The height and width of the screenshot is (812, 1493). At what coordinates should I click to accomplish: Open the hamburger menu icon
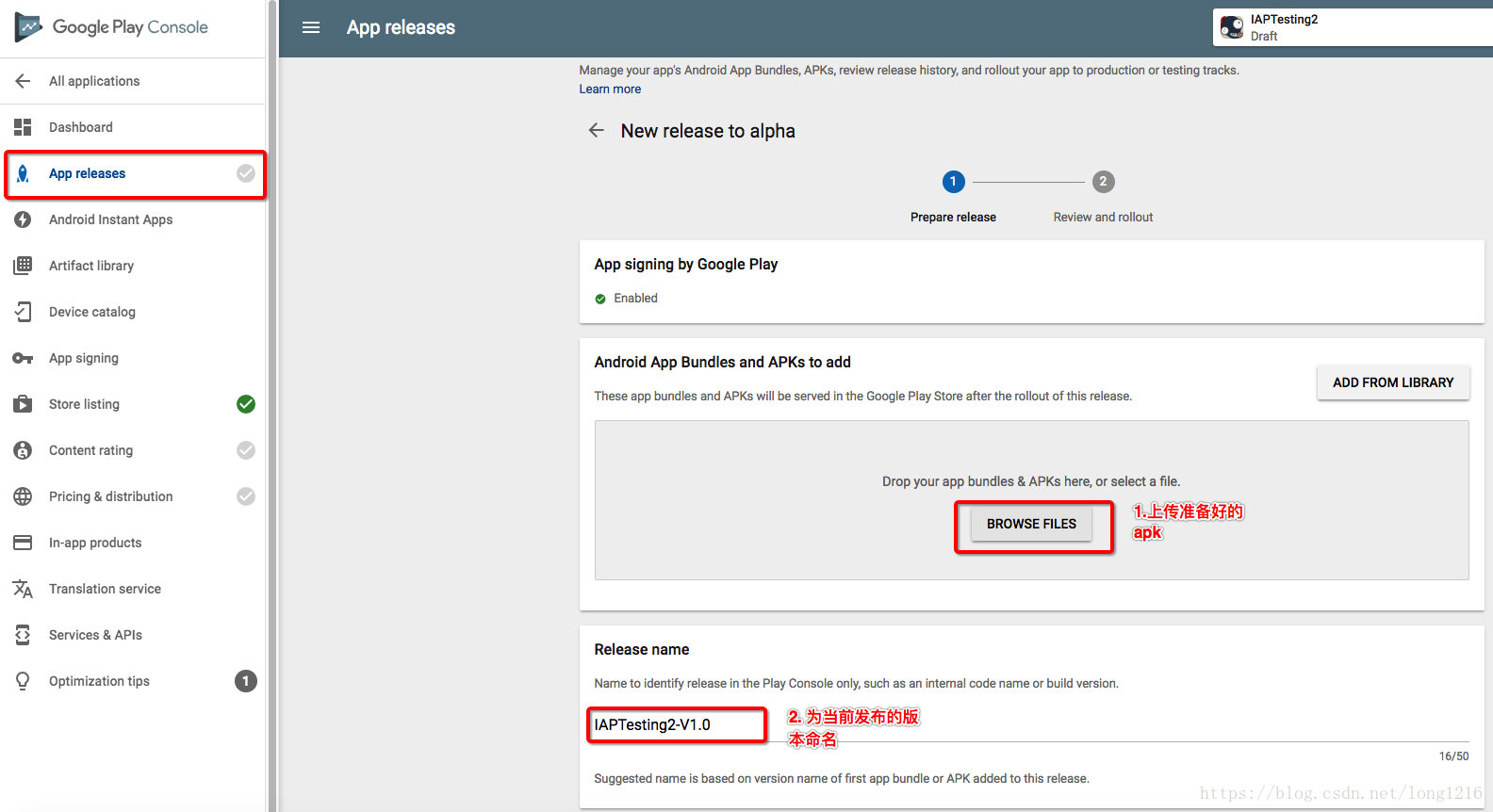pos(311,27)
